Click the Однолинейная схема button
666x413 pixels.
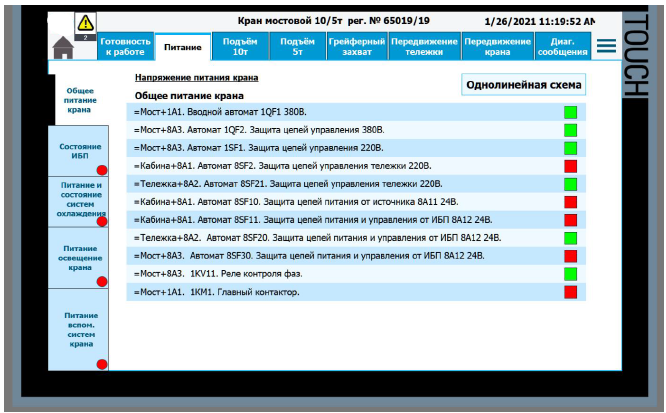(x=524, y=85)
